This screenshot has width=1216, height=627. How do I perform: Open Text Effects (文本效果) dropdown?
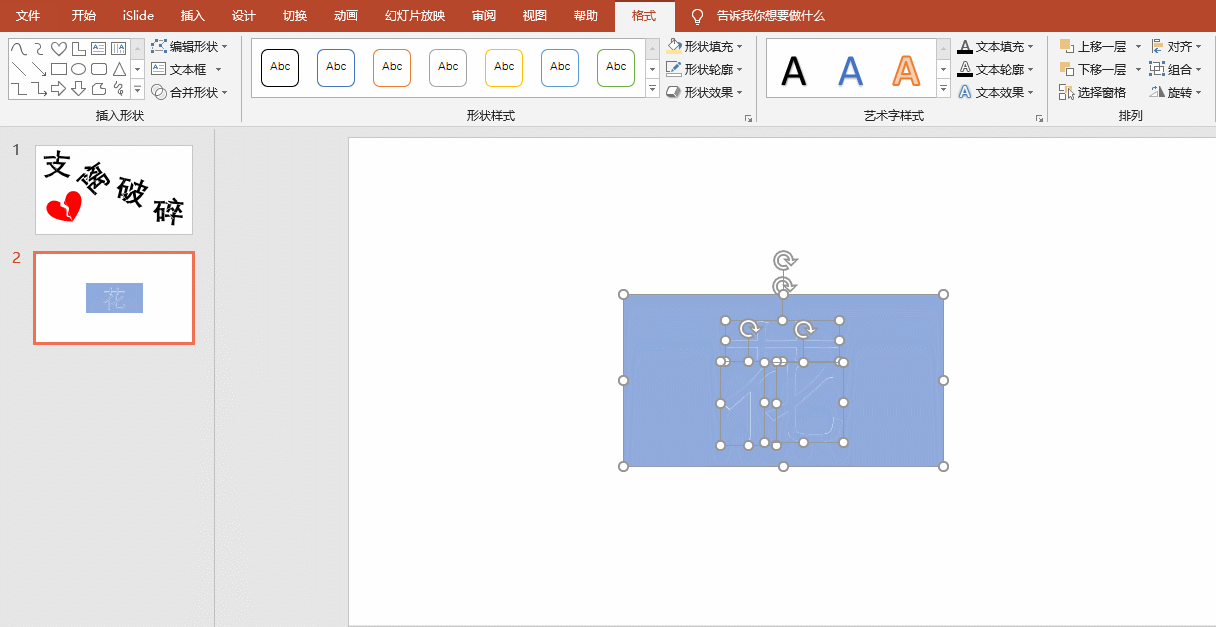tap(995, 92)
